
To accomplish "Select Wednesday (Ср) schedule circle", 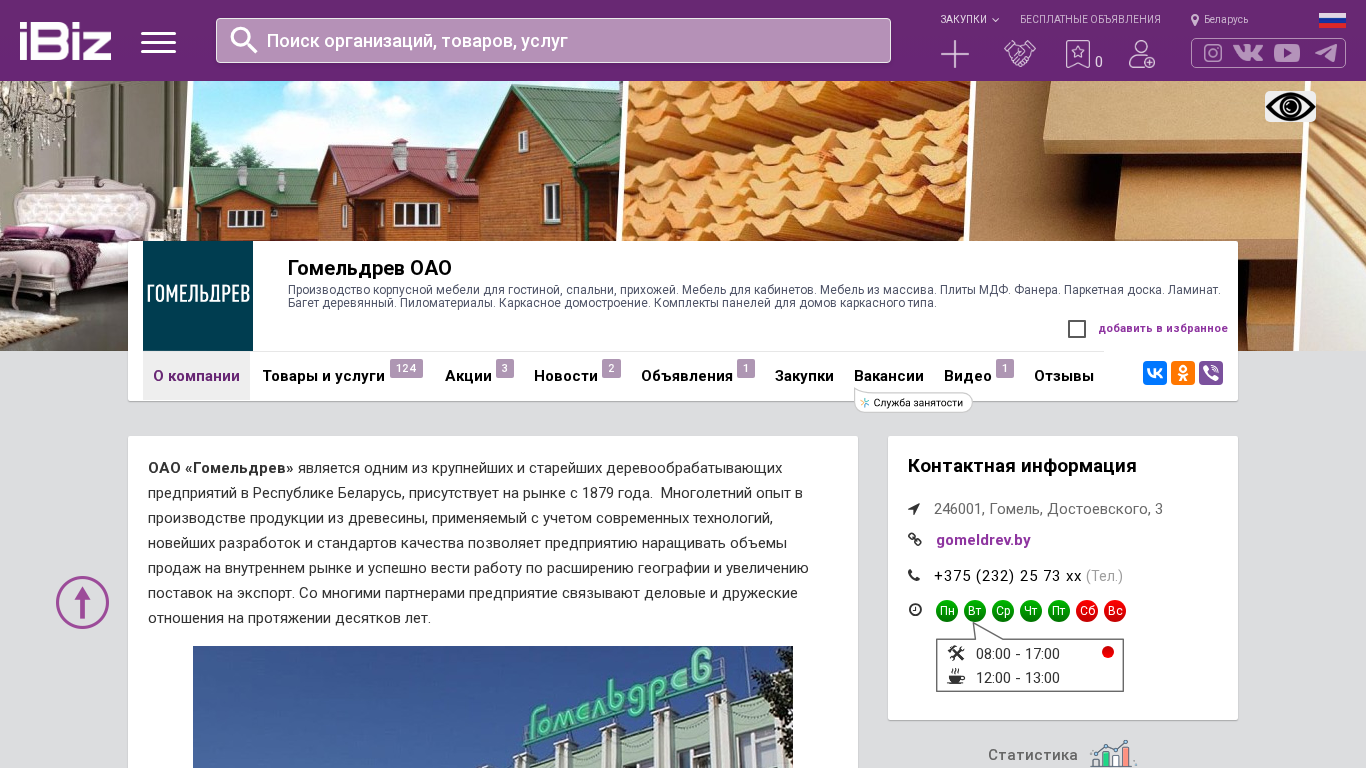I will 1003,611.
